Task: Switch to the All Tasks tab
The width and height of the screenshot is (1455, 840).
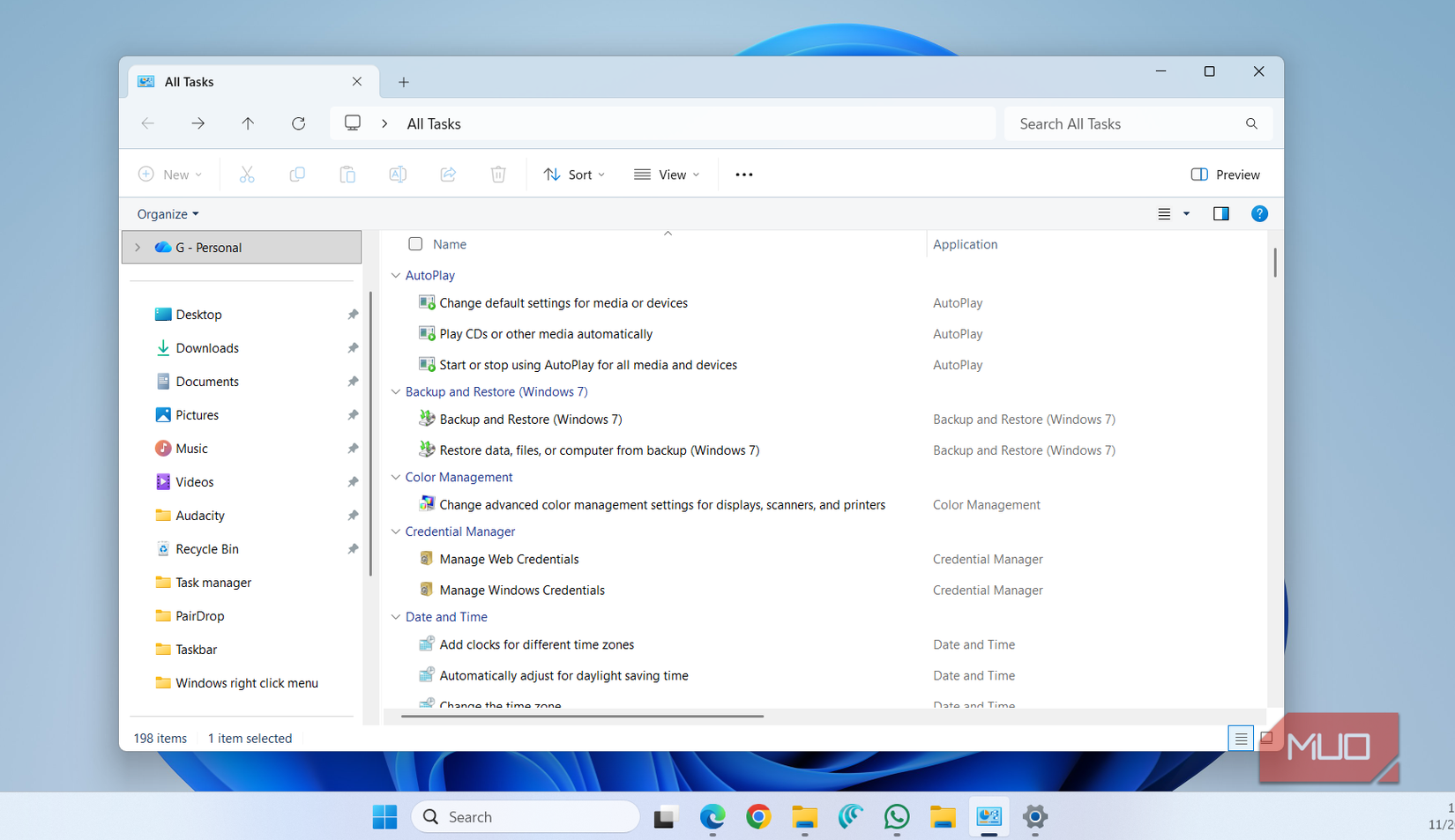Action: (x=190, y=81)
